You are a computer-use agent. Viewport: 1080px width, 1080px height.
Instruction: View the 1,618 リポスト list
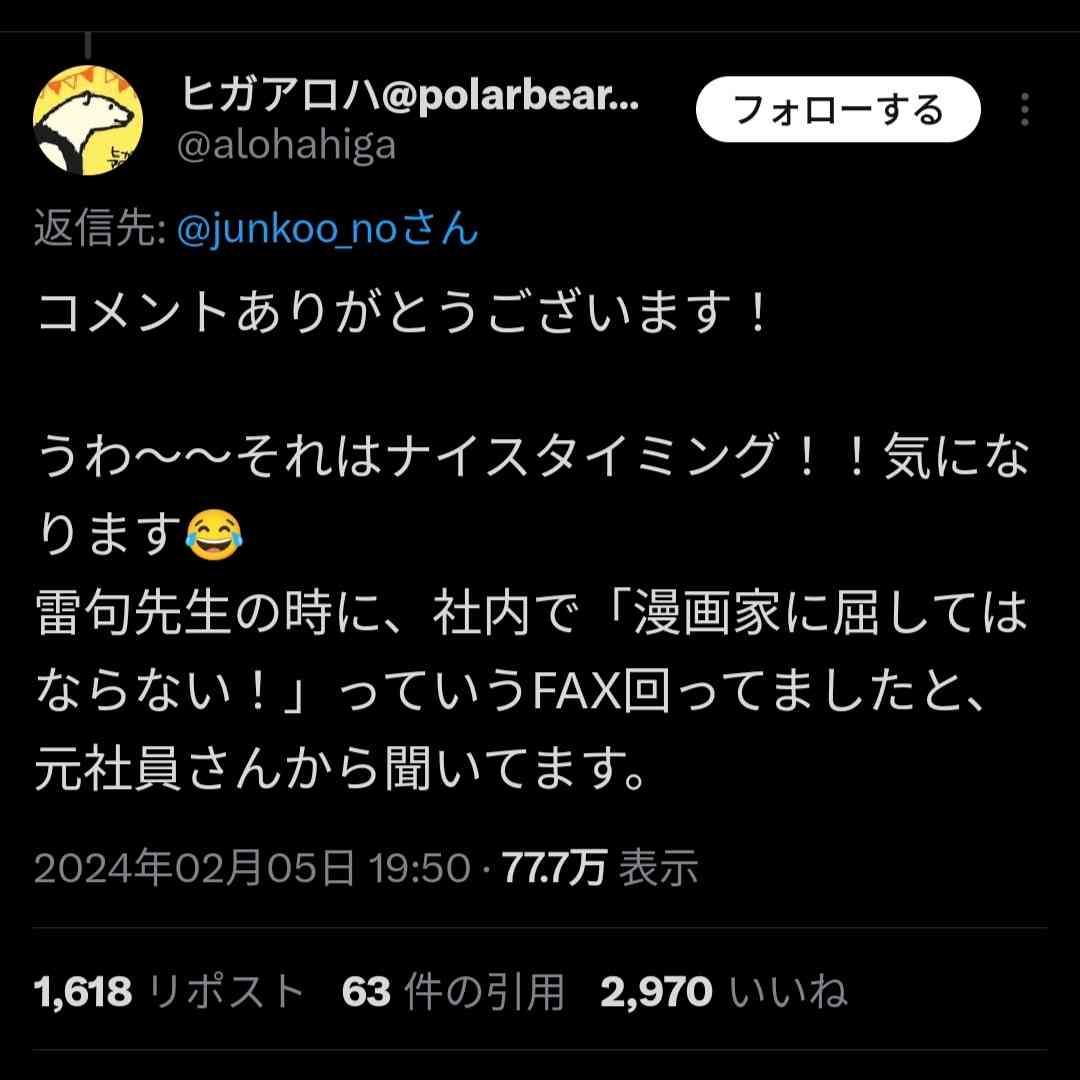169,992
